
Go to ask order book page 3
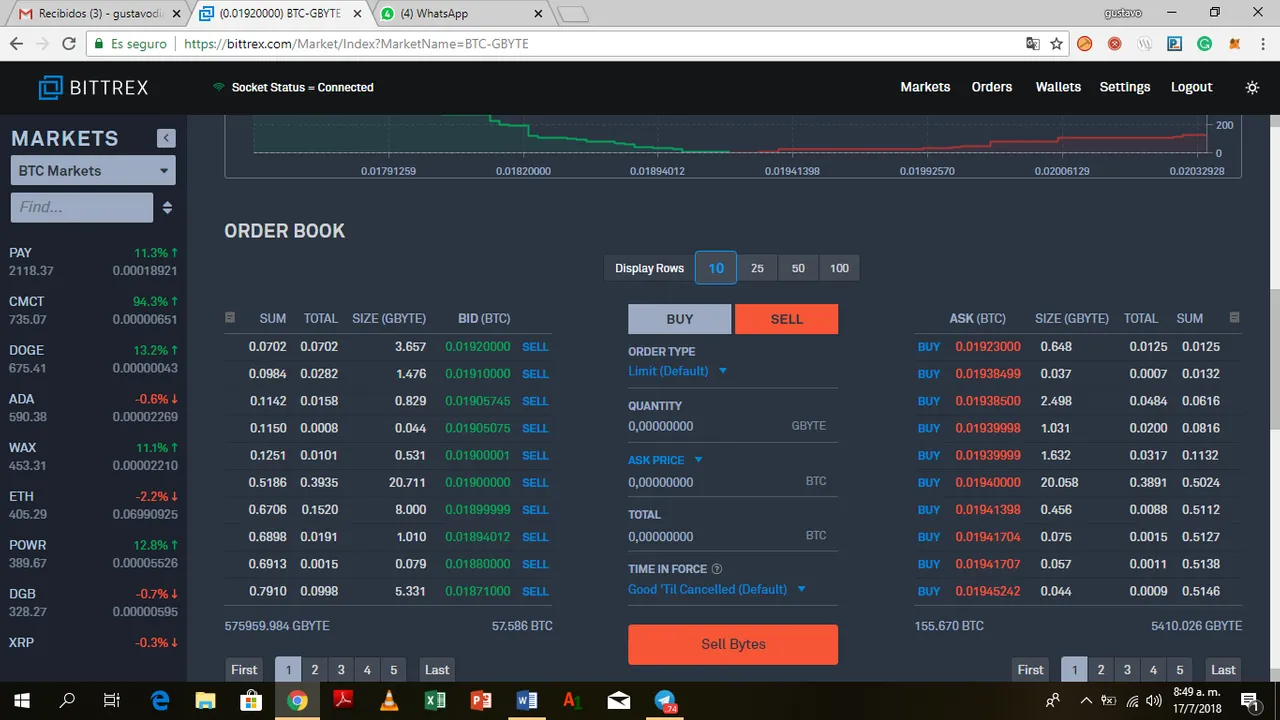coord(1127,670)
